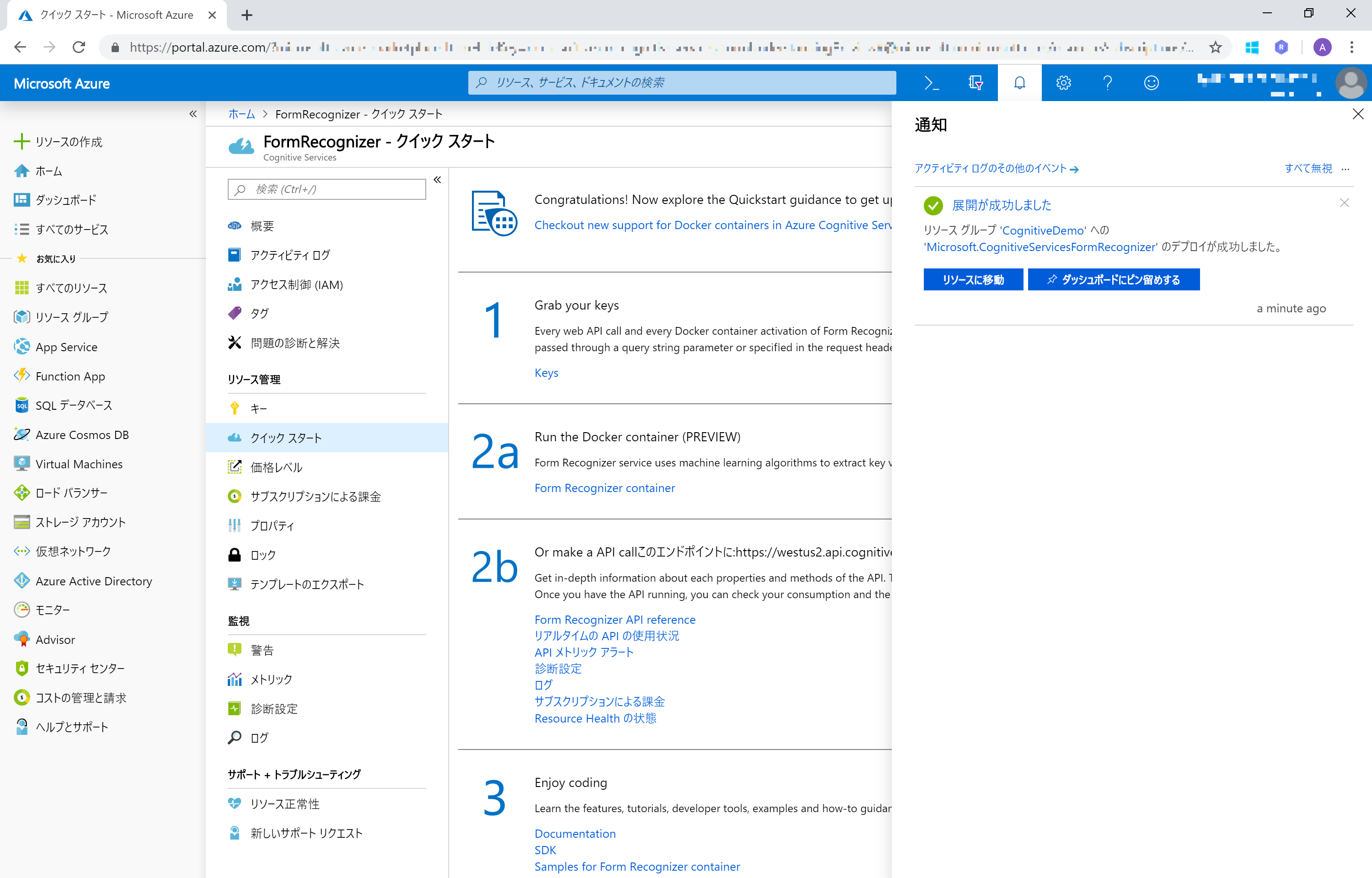Open Azure Active Directory in the sidebar
Screen dimensions: 1372x878
point(93,580)
